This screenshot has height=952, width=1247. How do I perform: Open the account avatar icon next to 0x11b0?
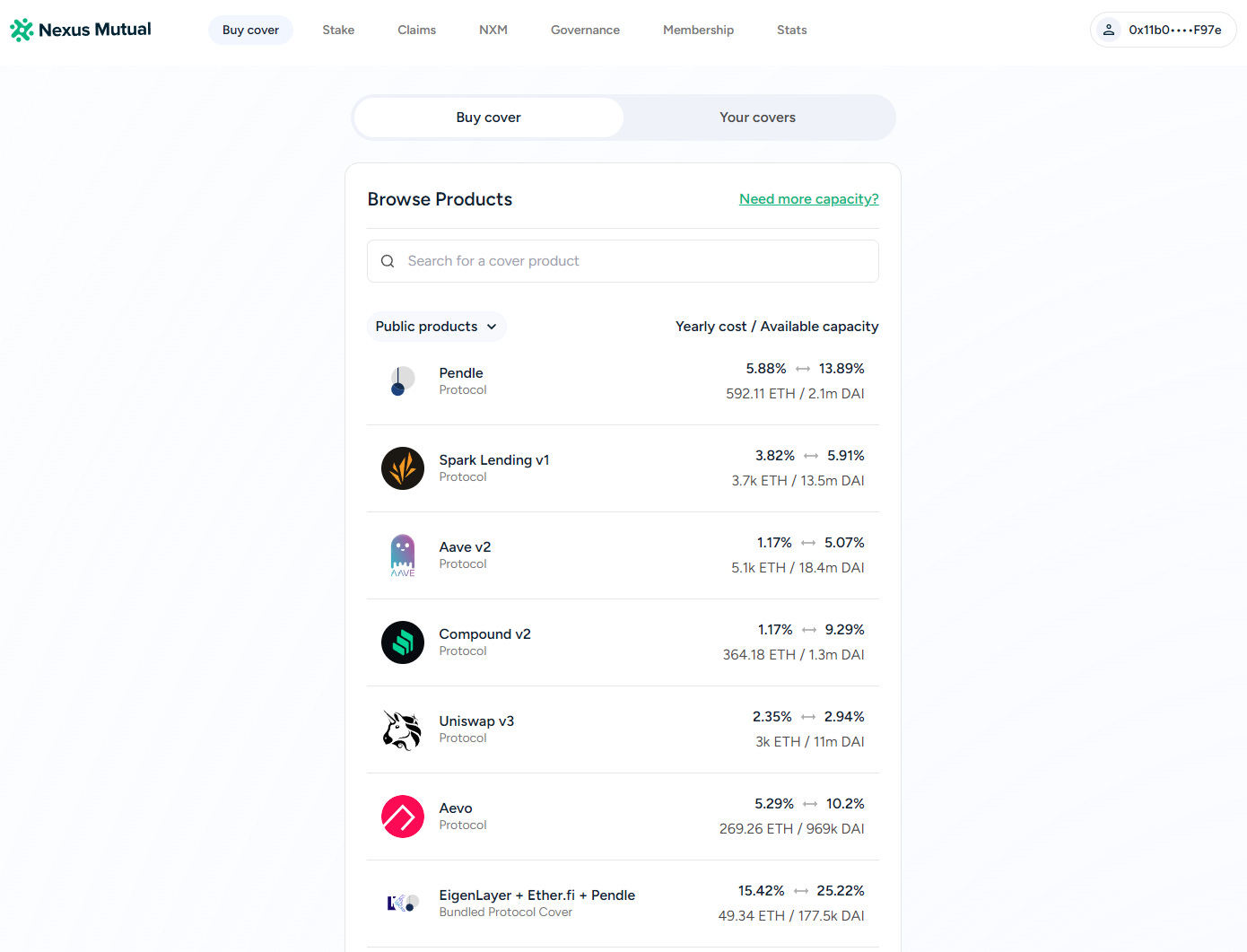click(1109, 30)
